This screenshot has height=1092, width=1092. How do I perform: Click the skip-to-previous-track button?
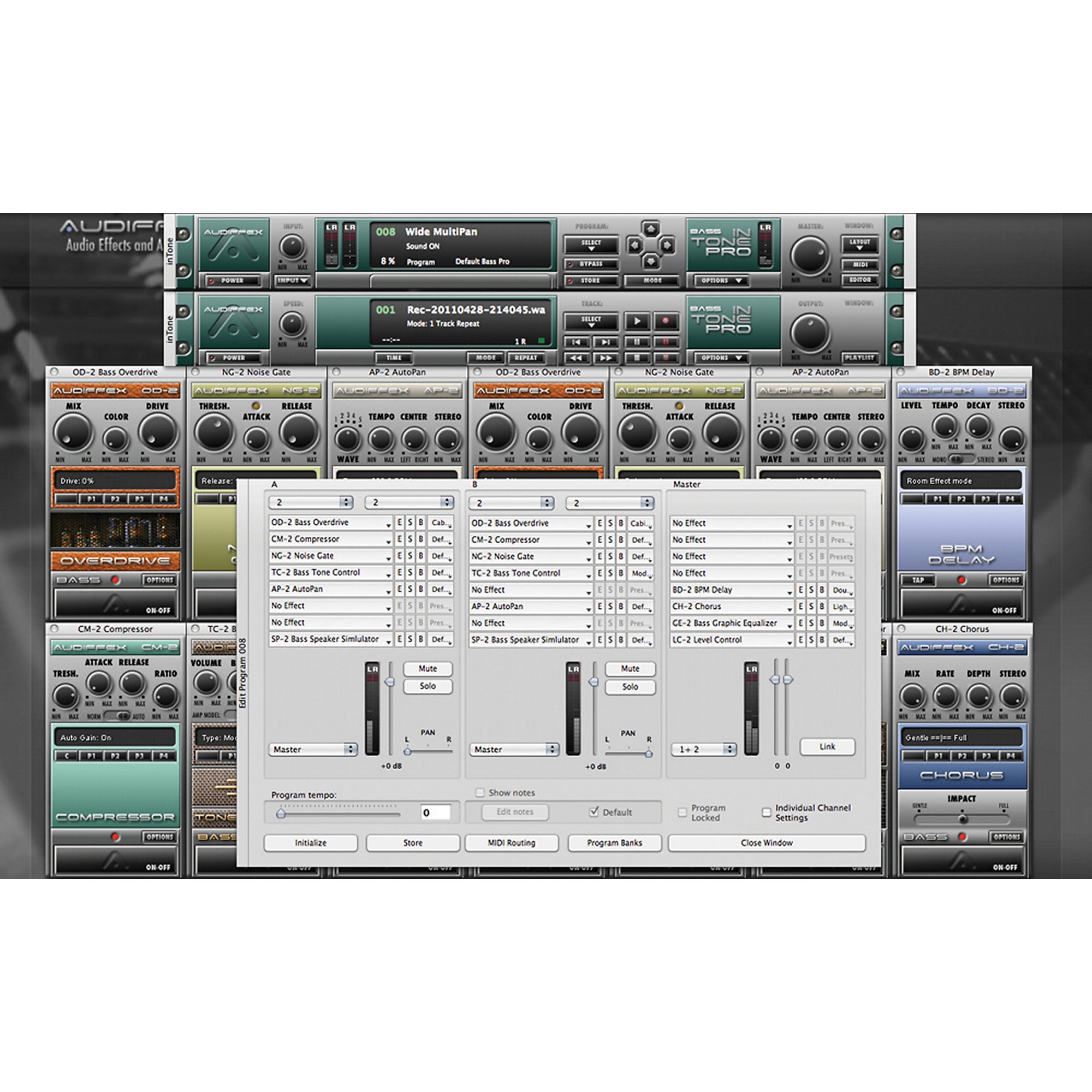click(x=576, y=342)
